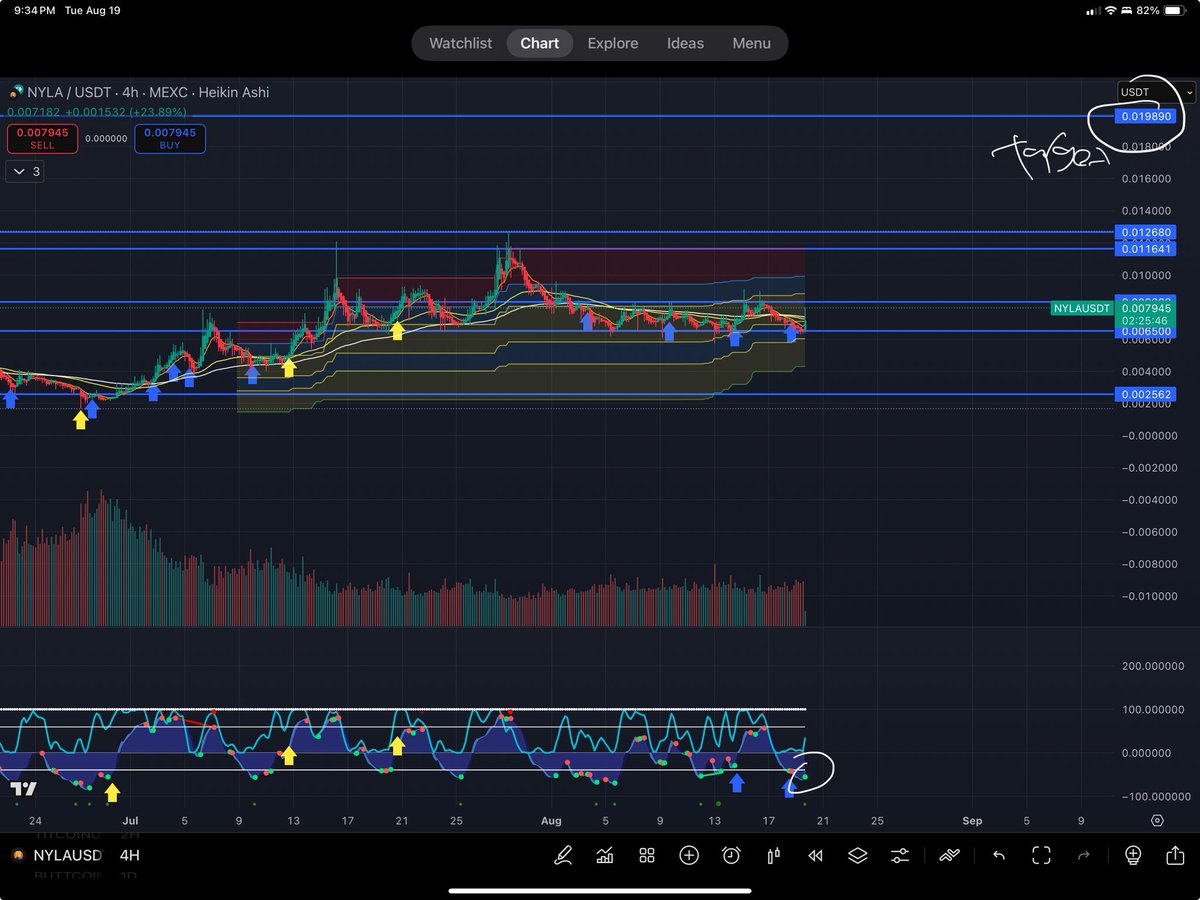Start bar replay with the rewind icon
This screenshot has width=1200, height=900.
click(x=815, y=856)
